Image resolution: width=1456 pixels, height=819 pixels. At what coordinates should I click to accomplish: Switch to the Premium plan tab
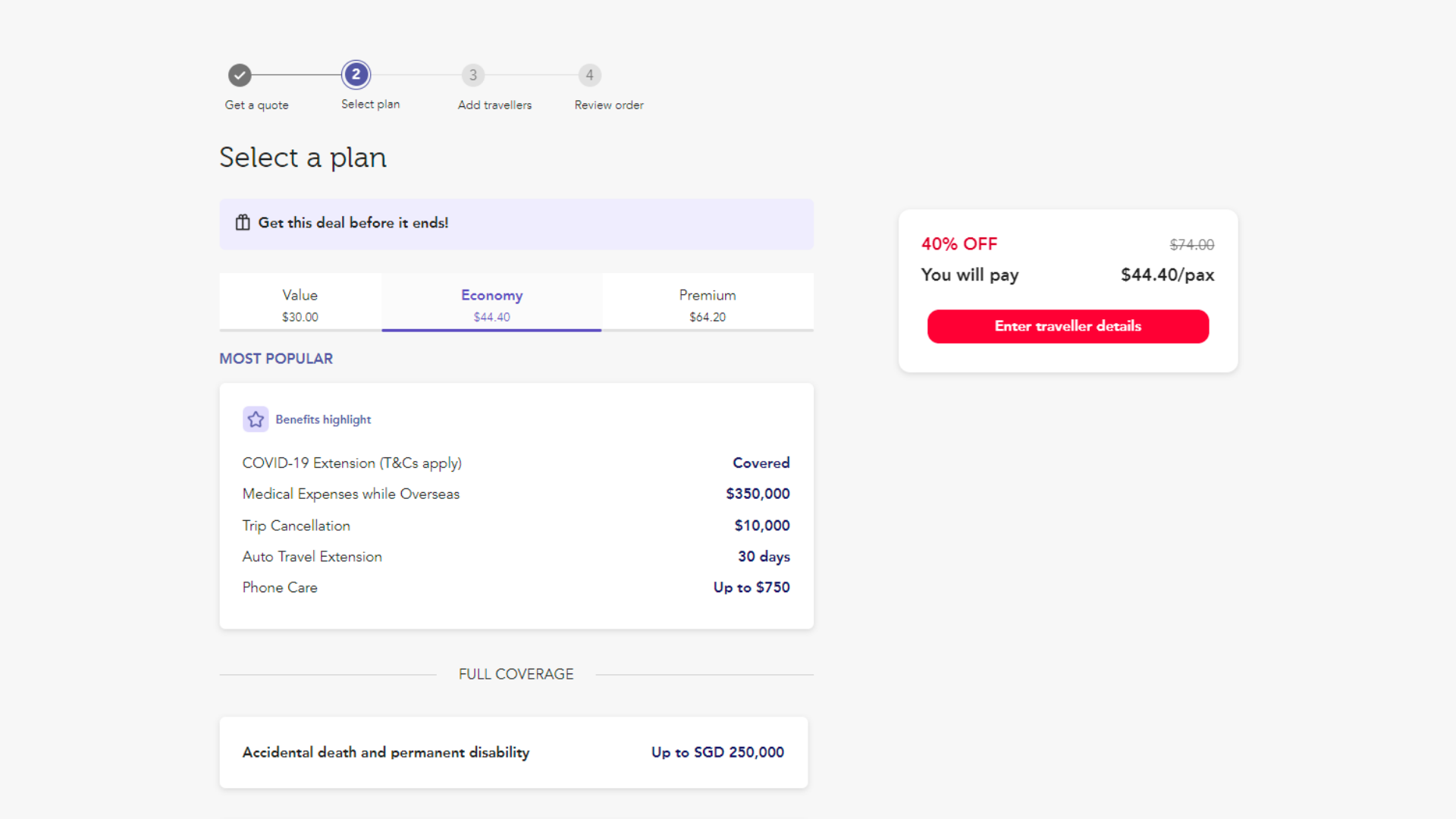click(707, 303)
